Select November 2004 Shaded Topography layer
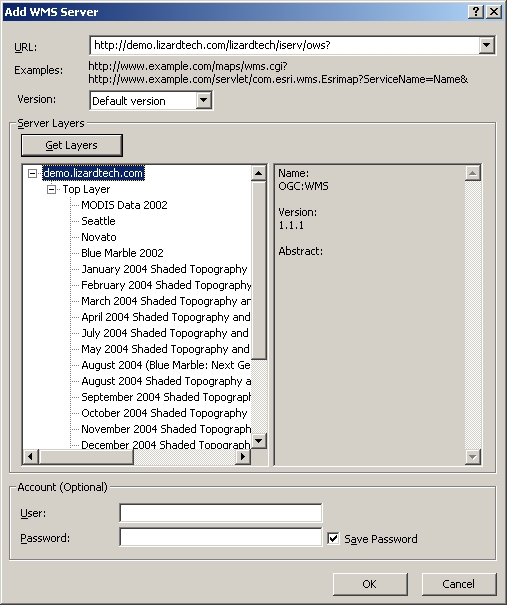Viewport: 507px width, 605px height. pos(166,429)
